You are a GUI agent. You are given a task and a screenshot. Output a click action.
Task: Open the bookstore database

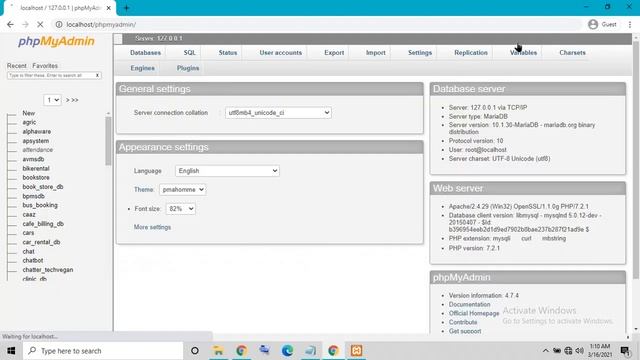tap(36, 178)
